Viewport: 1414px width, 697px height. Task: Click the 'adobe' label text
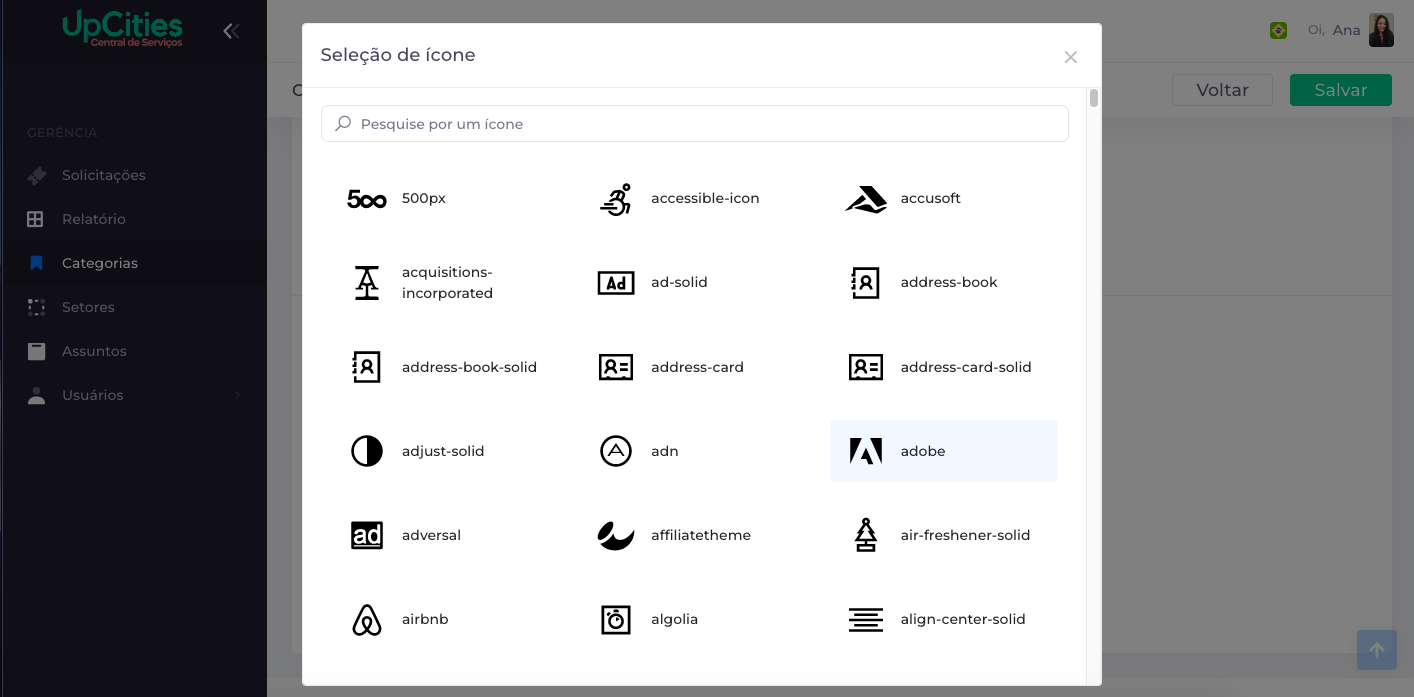[x=923, y=451]
